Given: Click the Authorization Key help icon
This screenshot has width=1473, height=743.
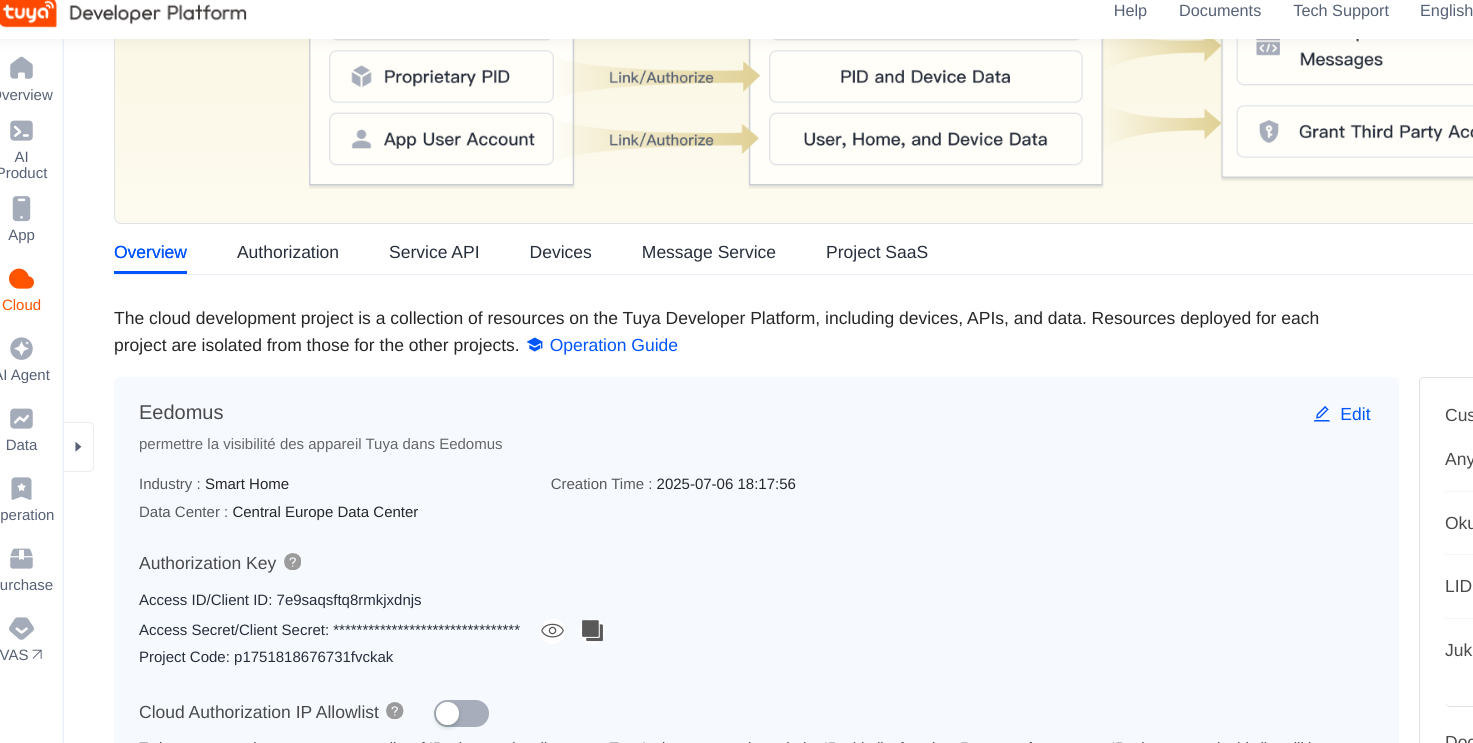Looking at the screenshot, I should pyautogui.click(x=292, y=562).
